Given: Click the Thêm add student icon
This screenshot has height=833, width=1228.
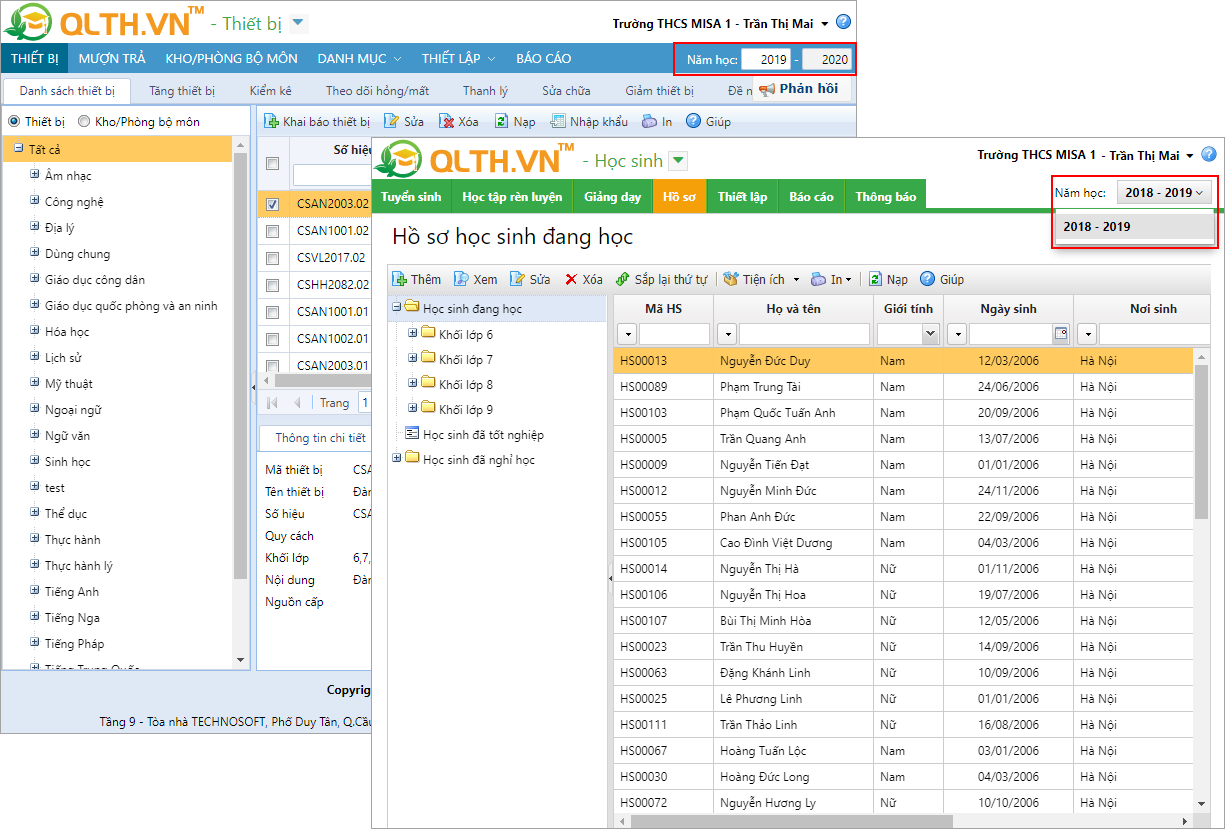Looking at the screenshot, I should click(400, 280).
